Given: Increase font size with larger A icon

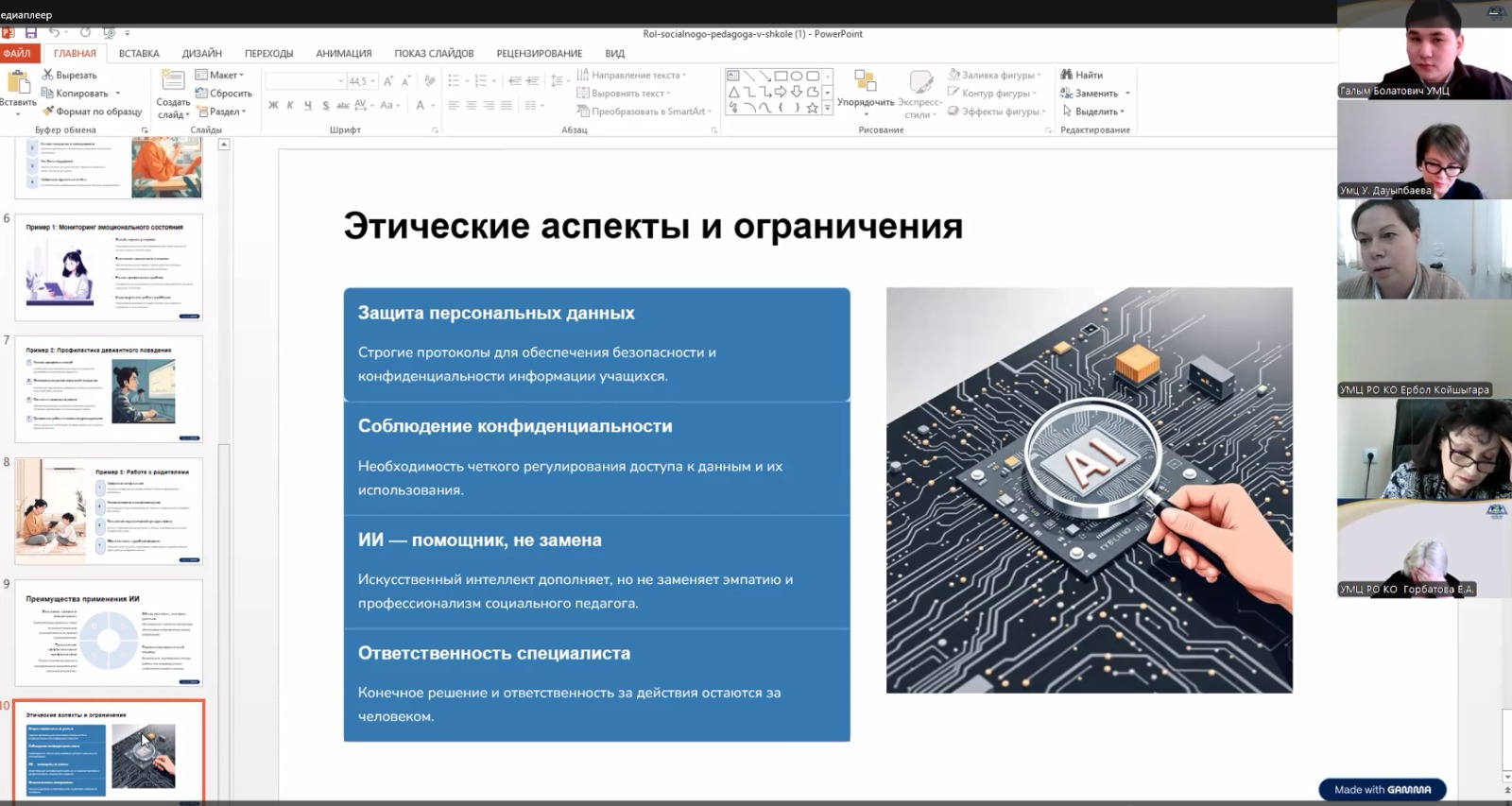Looking at the screenshot, I should pyautogui.click(x=388, y=81).
